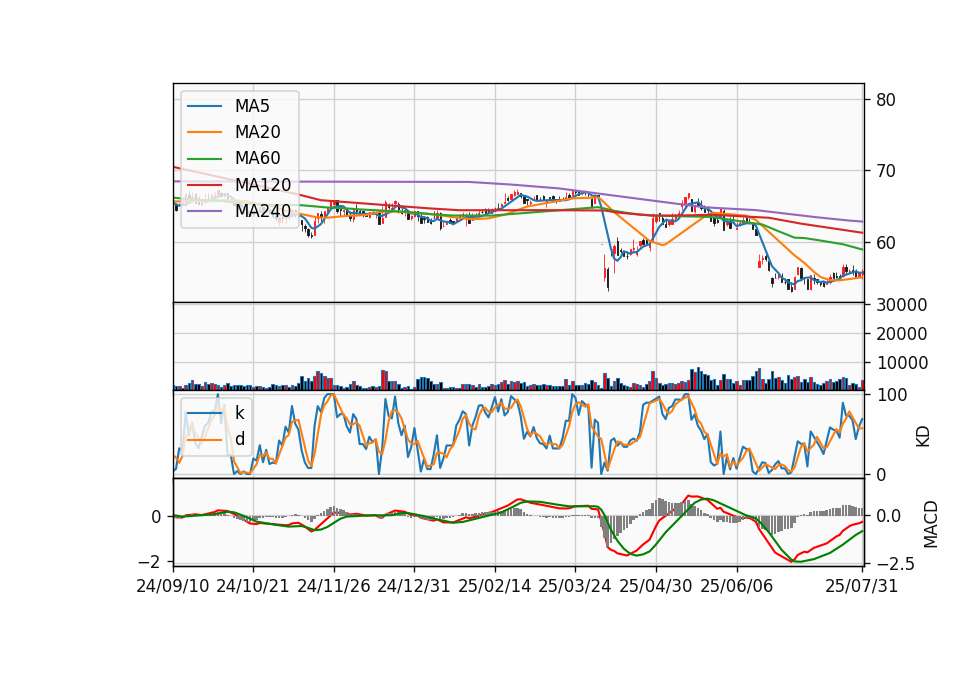Click the 25/04/30 date axis label
Viewport: 960px width, 690px height.
[656, 586]
